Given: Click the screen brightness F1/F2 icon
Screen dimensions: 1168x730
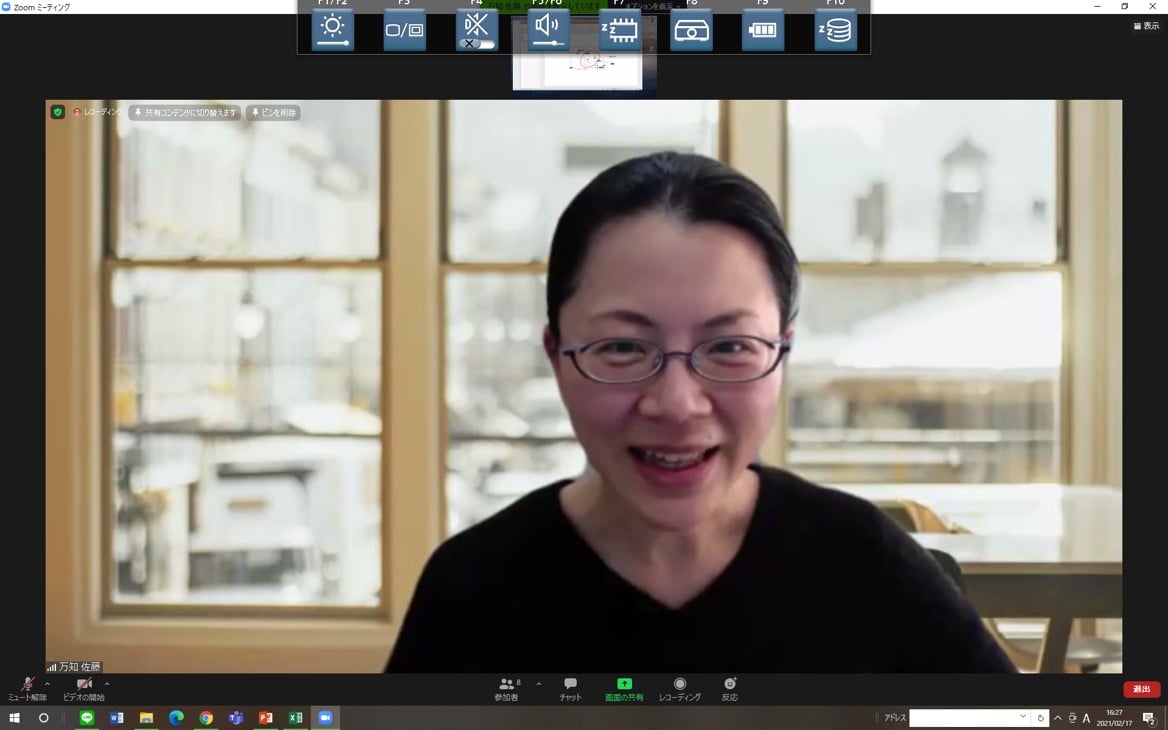Looking at the screenshot, I should [x=333, y=29].
